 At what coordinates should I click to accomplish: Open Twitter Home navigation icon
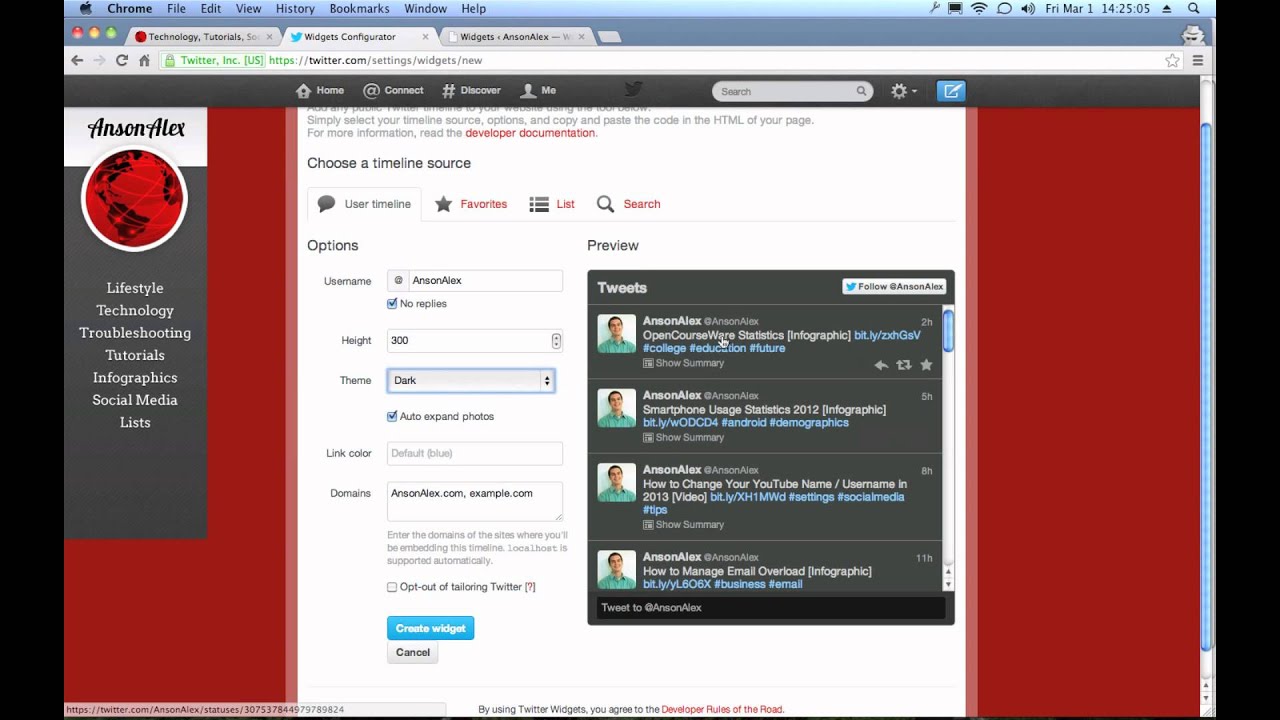(320, 90)
